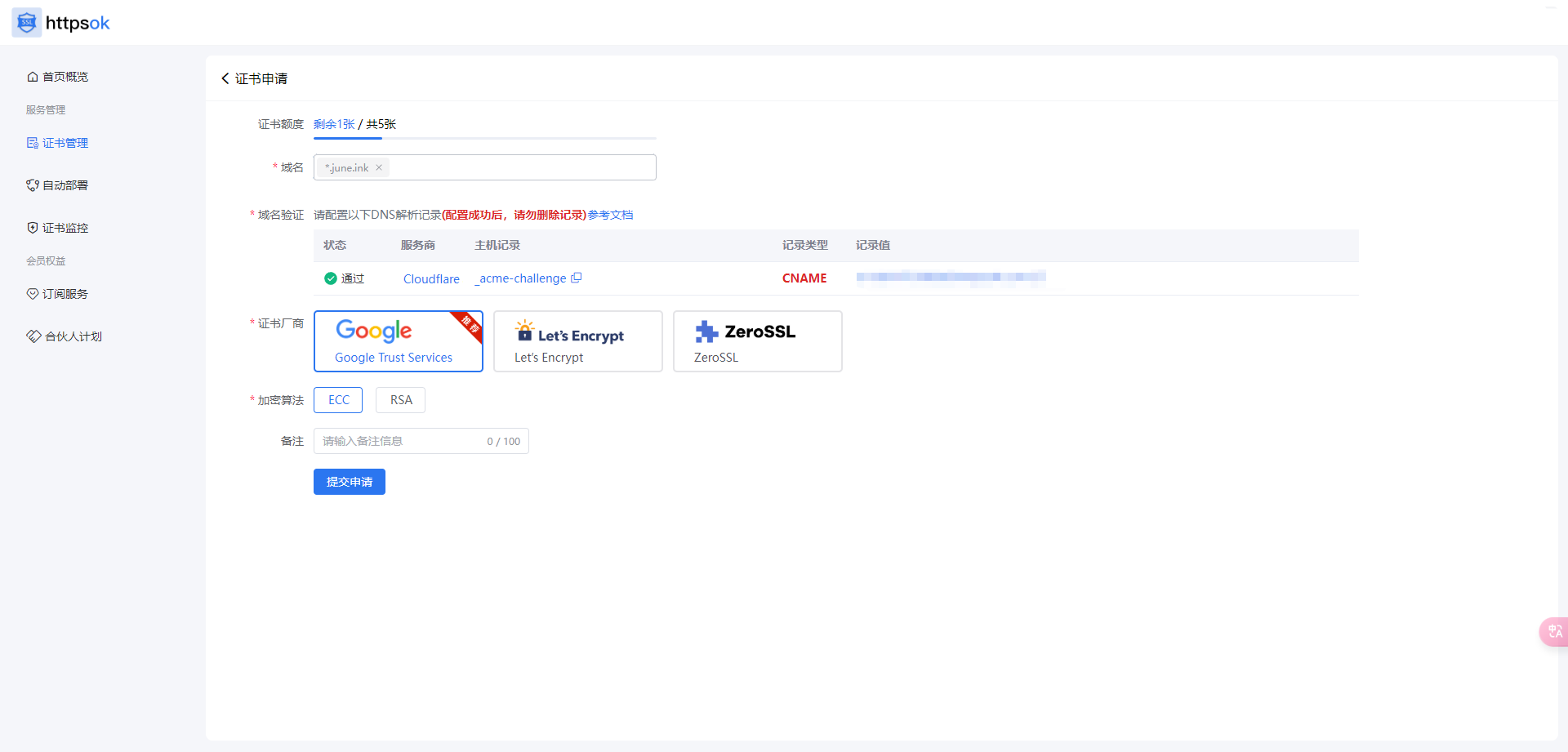
Task: Click the httpsok brand name text
Action: (x=78, y=23)
